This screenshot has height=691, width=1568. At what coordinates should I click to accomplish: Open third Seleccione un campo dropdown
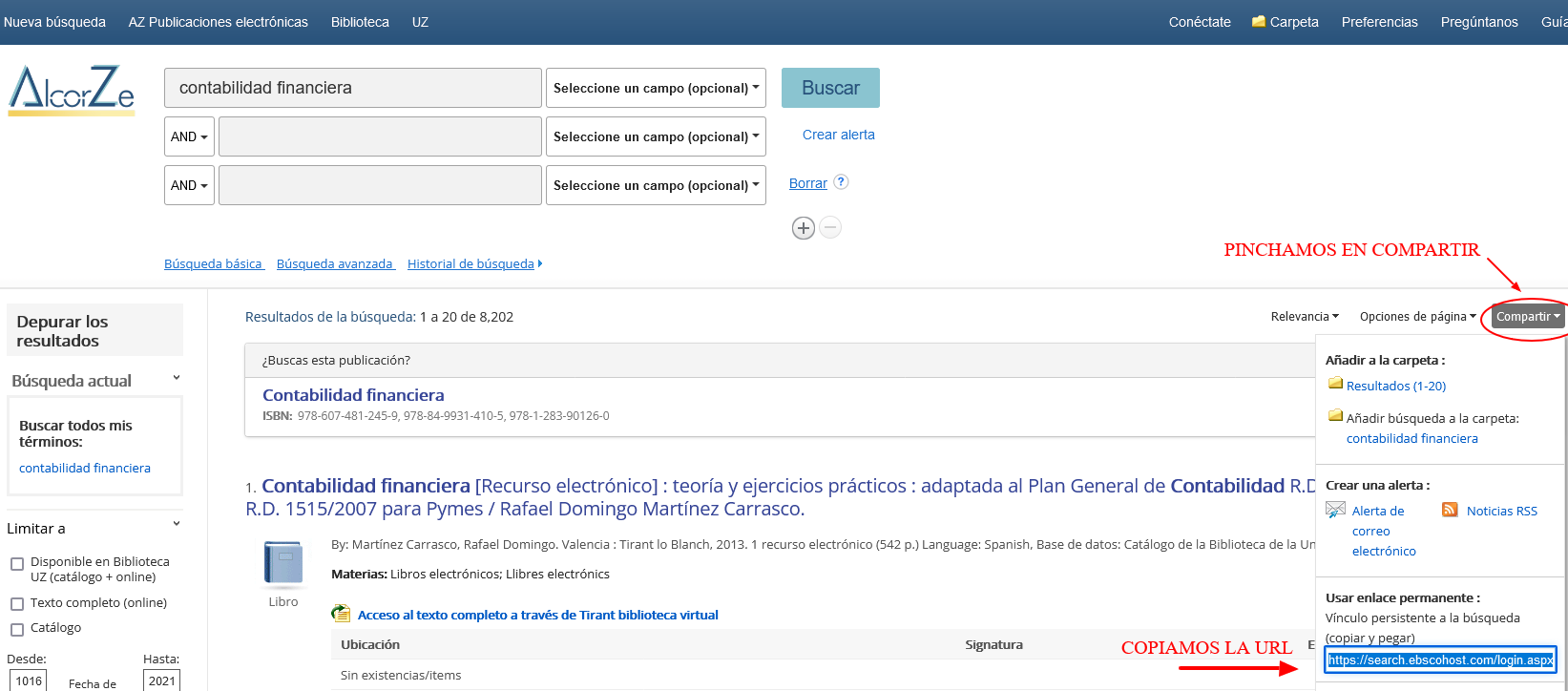656,185
